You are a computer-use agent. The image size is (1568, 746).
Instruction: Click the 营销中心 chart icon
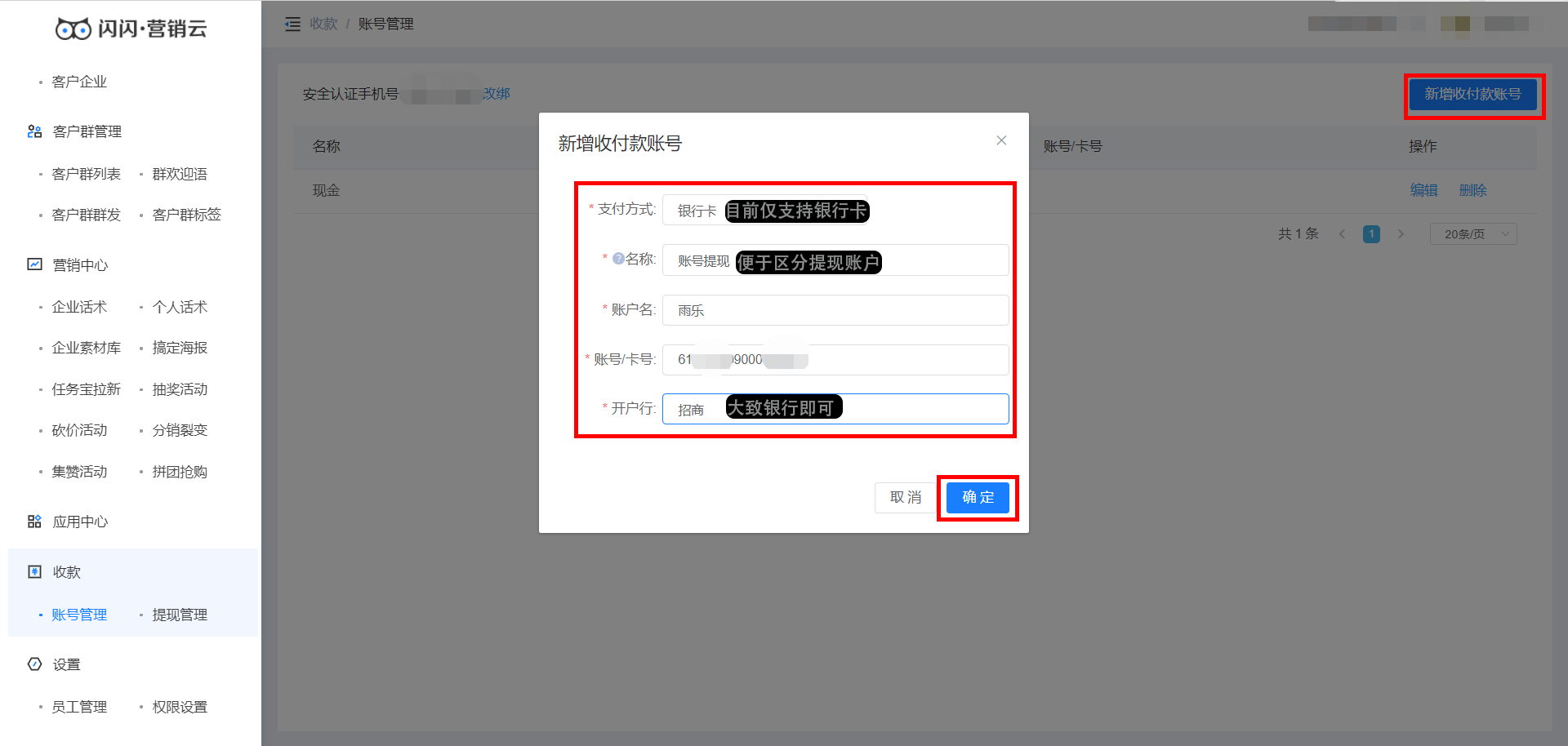(34, 264)
